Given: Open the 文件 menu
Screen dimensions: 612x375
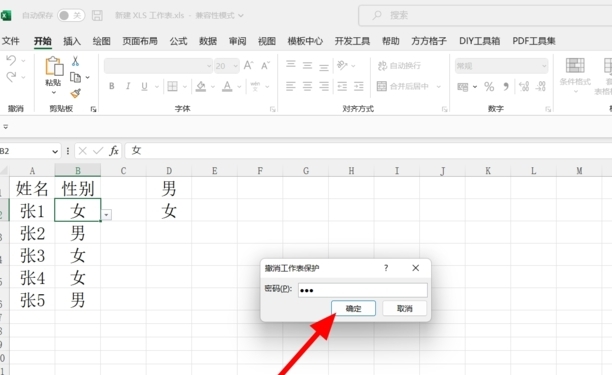Looking at the screenshot, I should pos(11,41).
